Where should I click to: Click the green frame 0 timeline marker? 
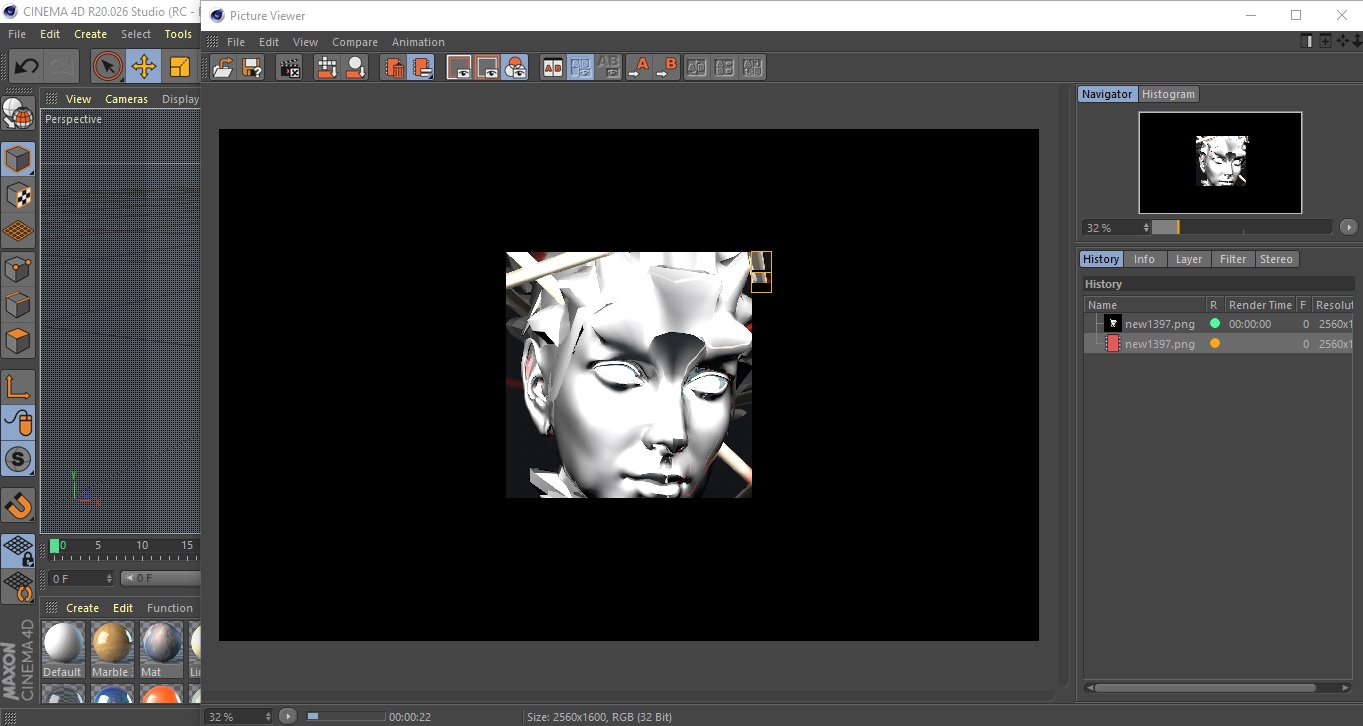55,546
